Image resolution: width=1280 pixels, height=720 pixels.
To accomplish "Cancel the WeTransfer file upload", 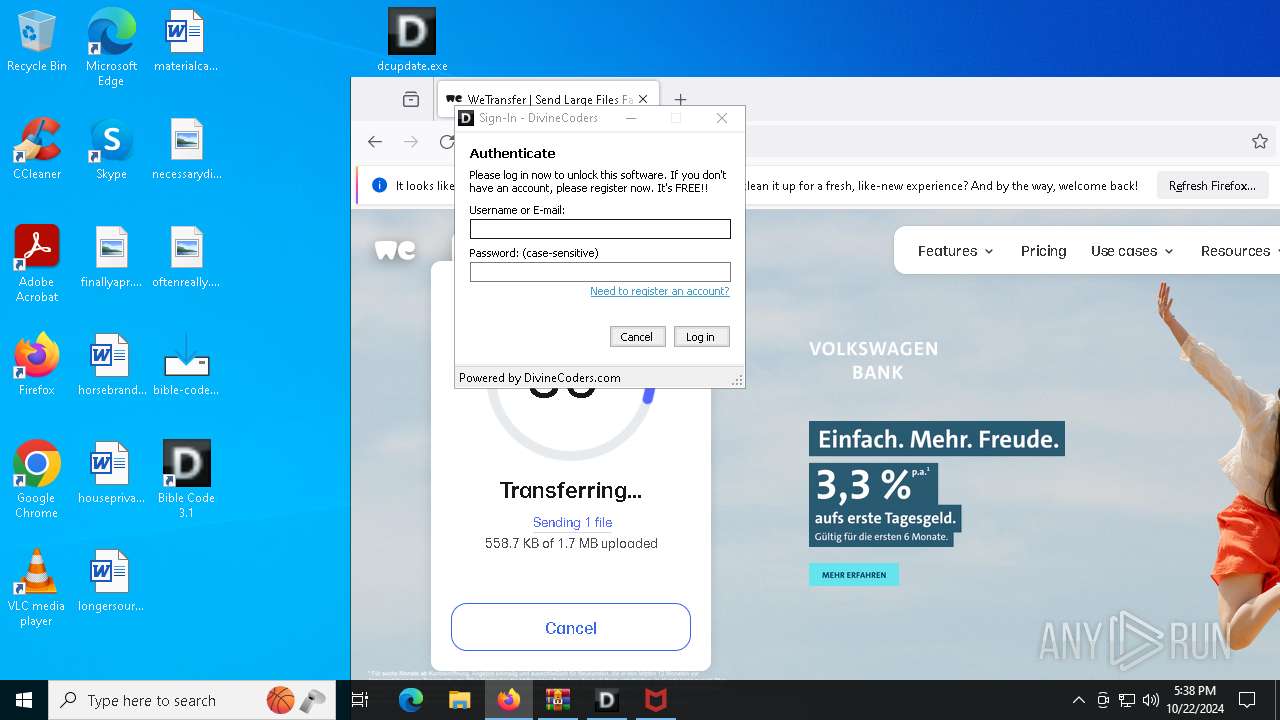I will pos(571,628).
